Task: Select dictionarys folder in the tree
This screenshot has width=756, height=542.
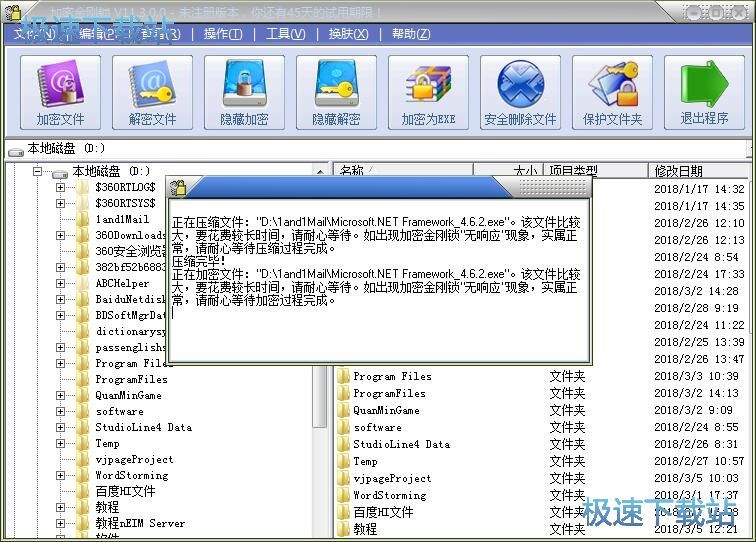Action: pyautogui.click(x=130, y=331)
